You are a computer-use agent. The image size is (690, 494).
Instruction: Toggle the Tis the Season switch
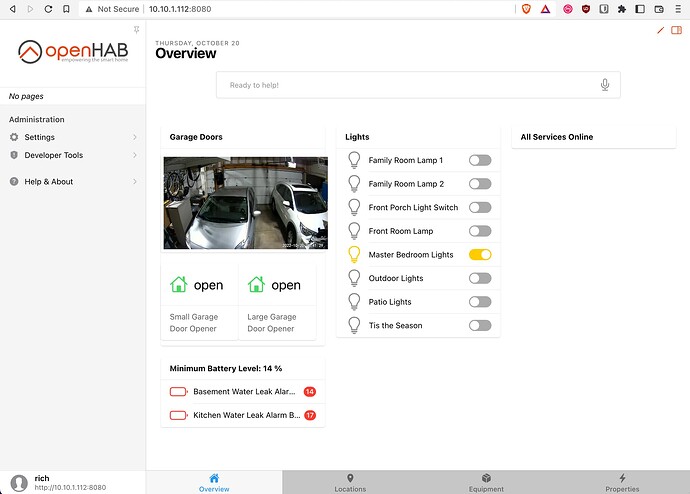click(x=480, y=326)
